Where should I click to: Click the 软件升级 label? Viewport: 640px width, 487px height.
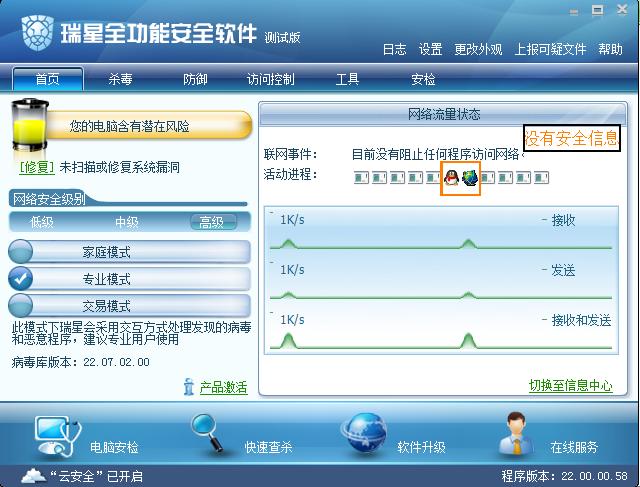(421, 447)
